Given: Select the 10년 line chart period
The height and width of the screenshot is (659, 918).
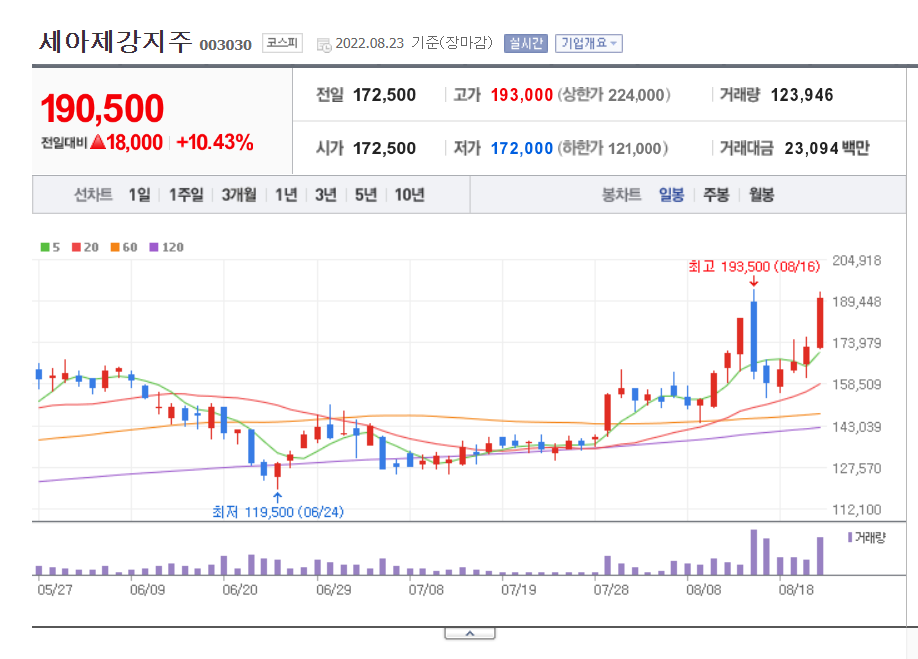Looking at the screenshot, I should [x=409, y=194].
